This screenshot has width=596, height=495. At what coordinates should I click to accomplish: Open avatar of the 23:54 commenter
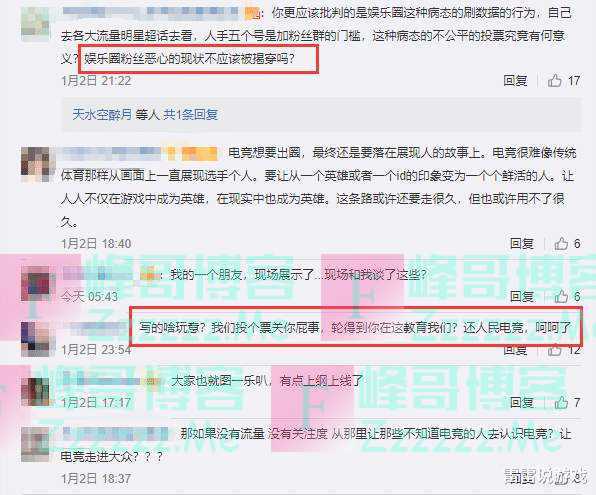coord(36,340)
